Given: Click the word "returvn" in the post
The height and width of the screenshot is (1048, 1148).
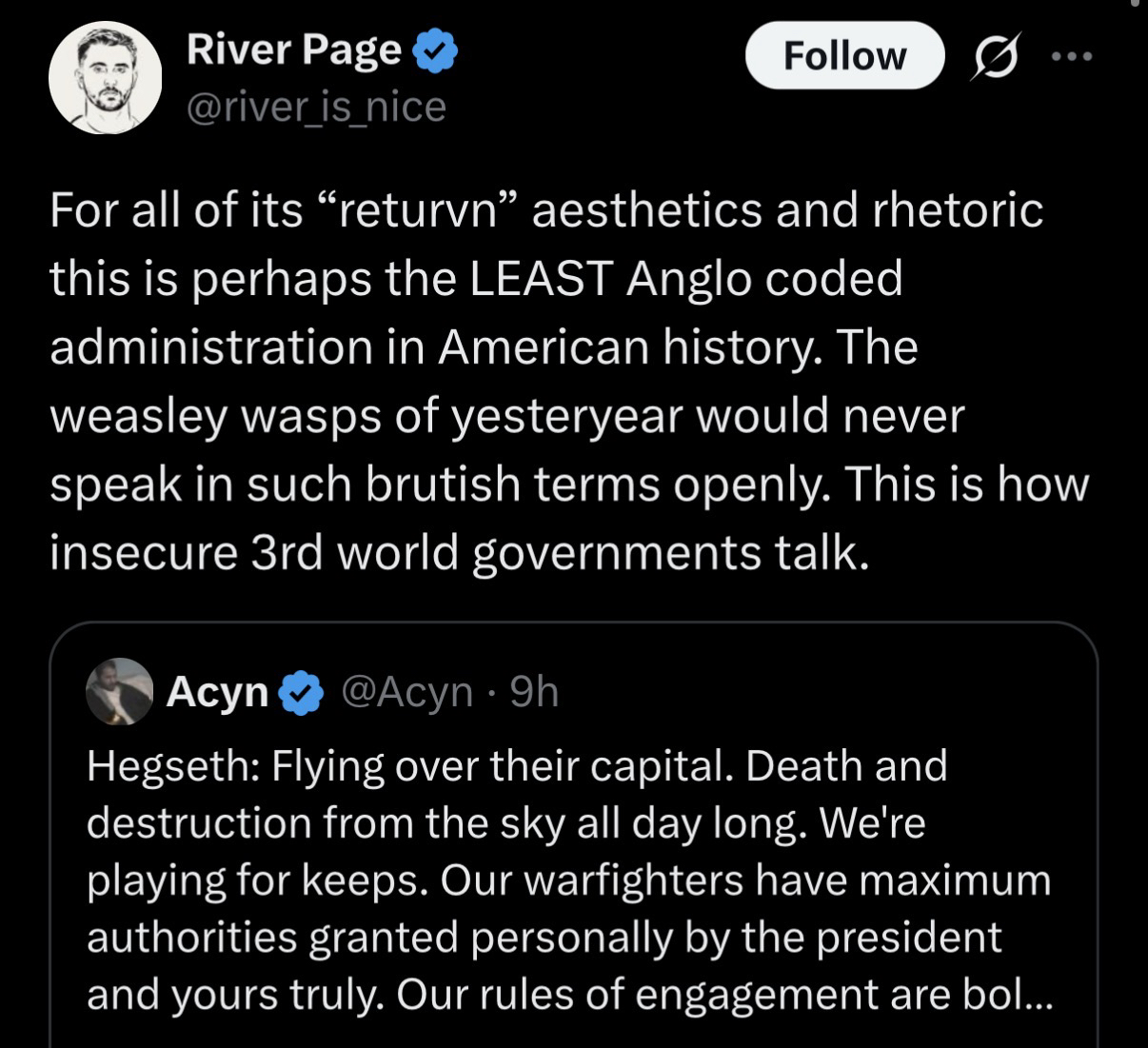Looking at the screenshot, I should (x=420, y=210).
